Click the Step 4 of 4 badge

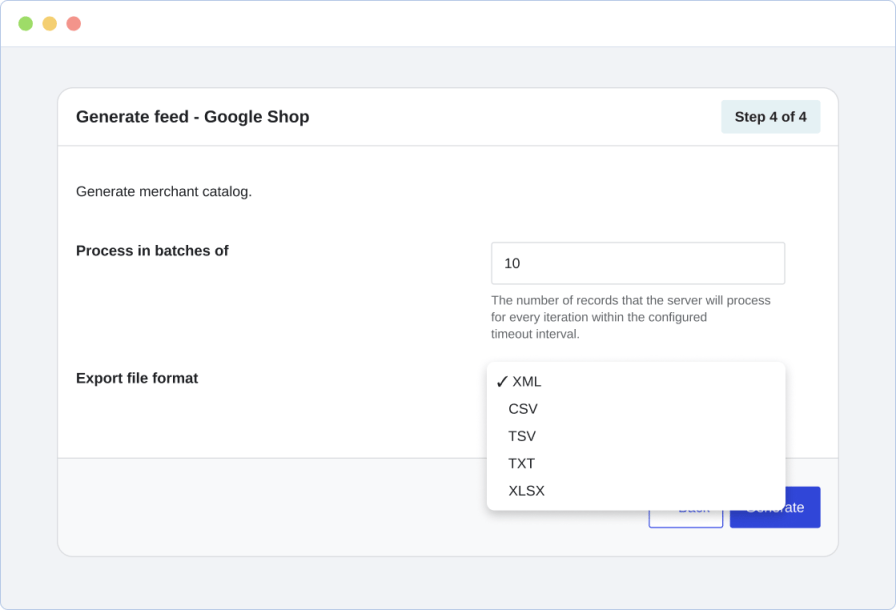tap(770, 117)
